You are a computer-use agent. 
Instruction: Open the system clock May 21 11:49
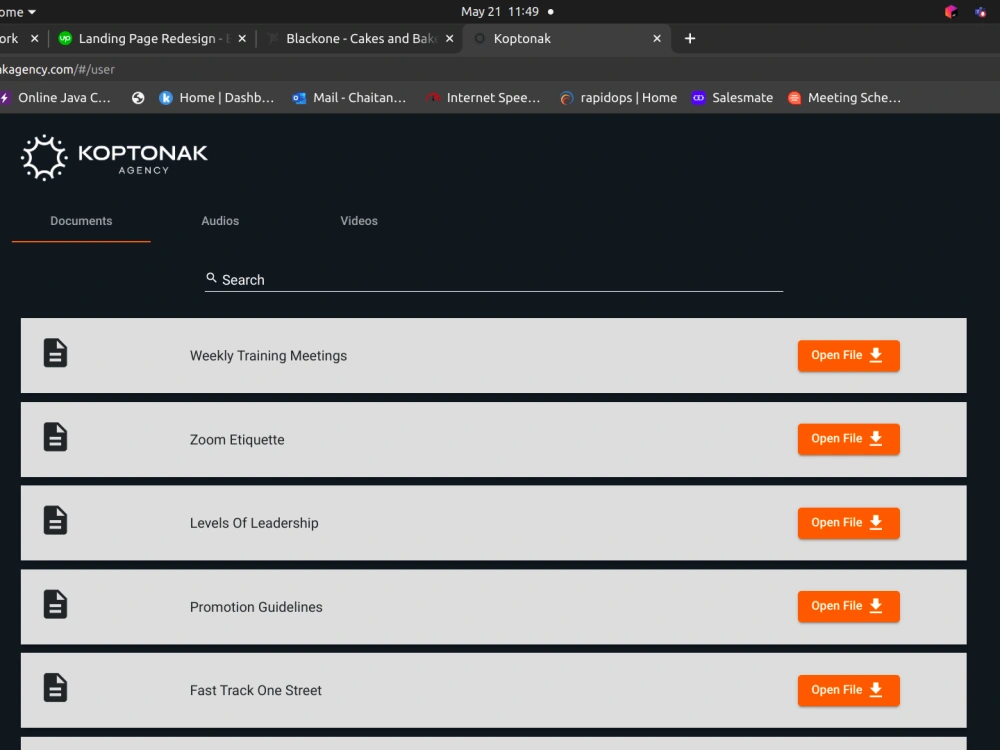coord(500,11)
